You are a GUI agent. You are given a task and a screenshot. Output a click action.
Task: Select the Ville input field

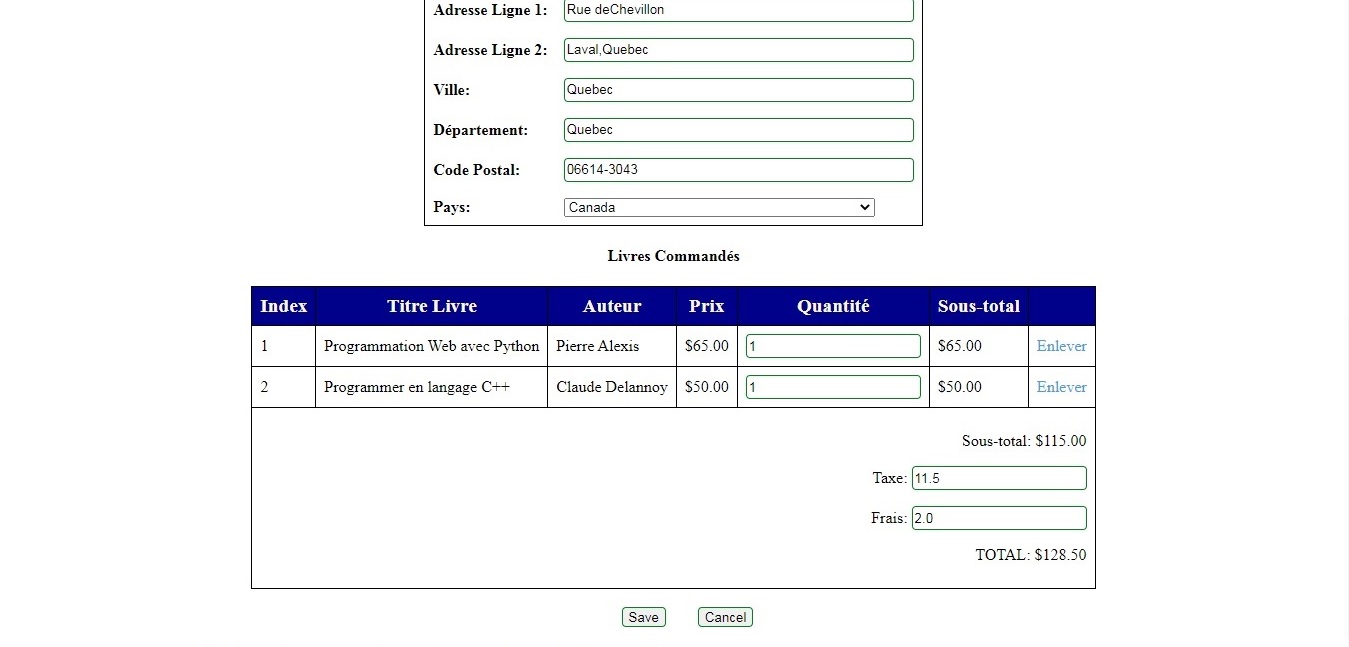coord(738,90)
